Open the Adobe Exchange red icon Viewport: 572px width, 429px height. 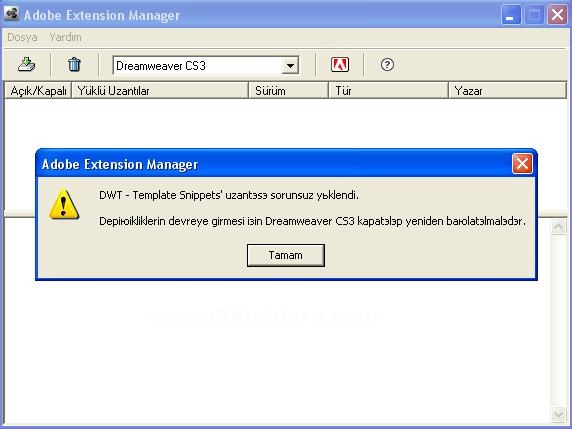pyautogui.click(x=340, y=65)
